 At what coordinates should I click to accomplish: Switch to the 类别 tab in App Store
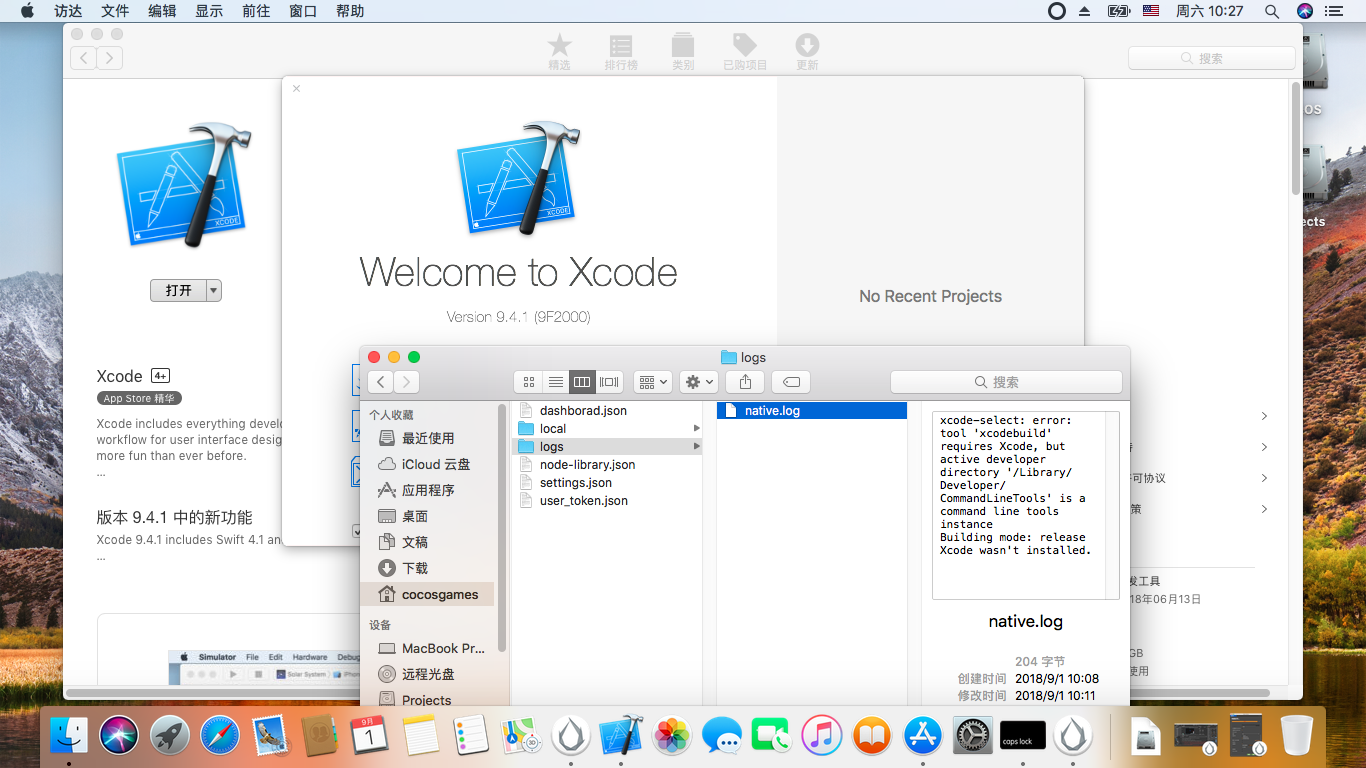tap(683, 52)
